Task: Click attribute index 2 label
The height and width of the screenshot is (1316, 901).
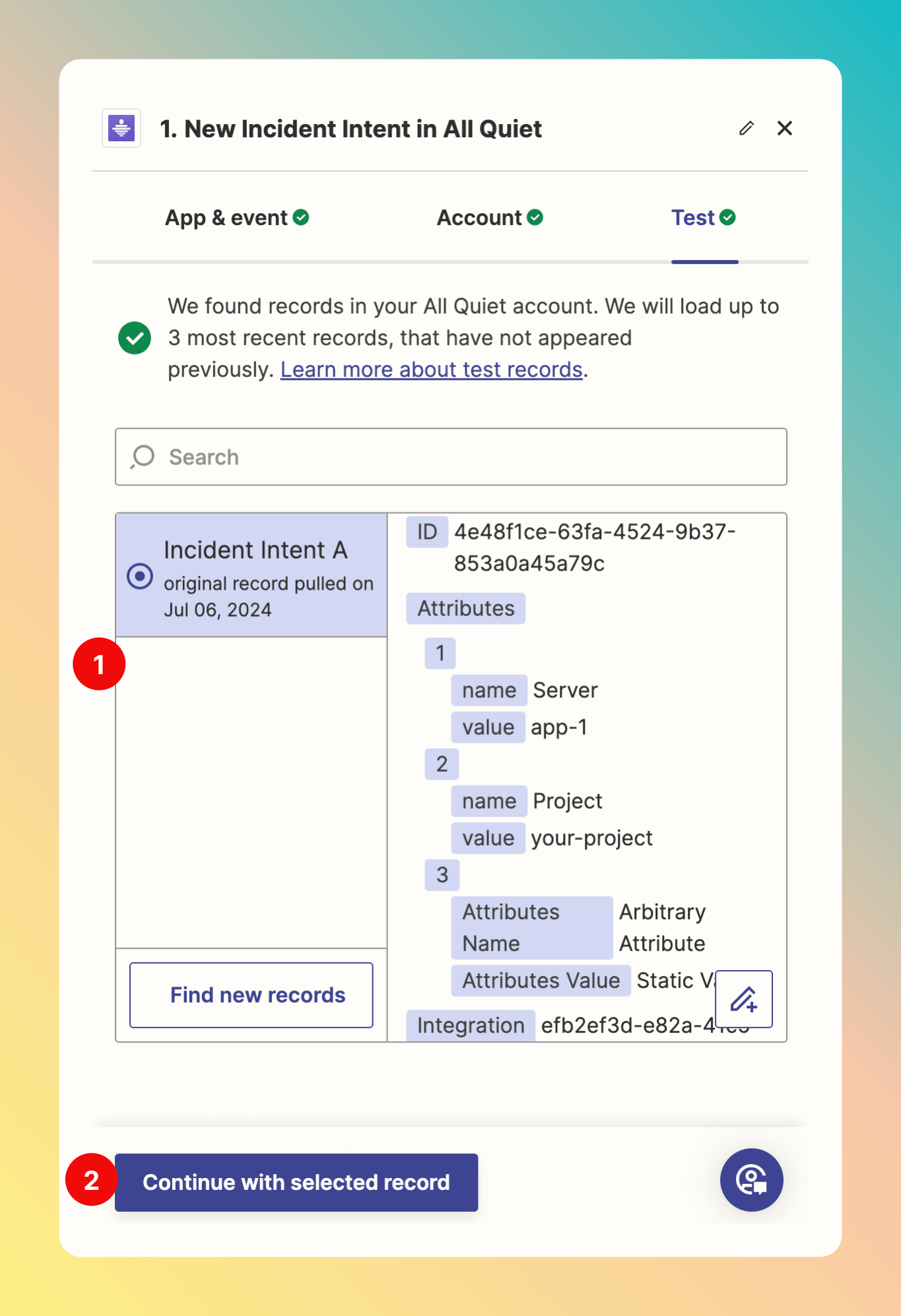Action: (442, 764)
